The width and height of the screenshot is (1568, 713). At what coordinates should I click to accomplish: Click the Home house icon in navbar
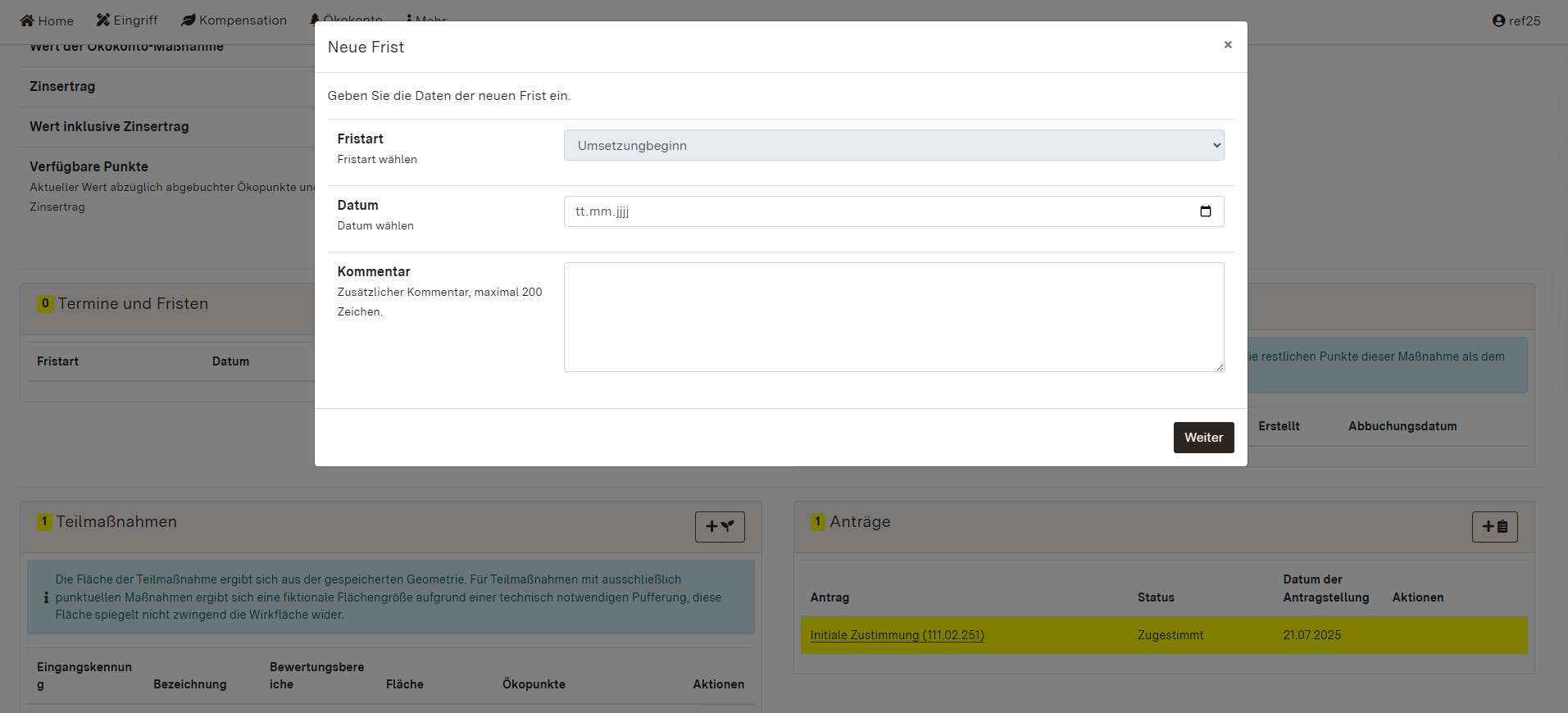[27, 20]
